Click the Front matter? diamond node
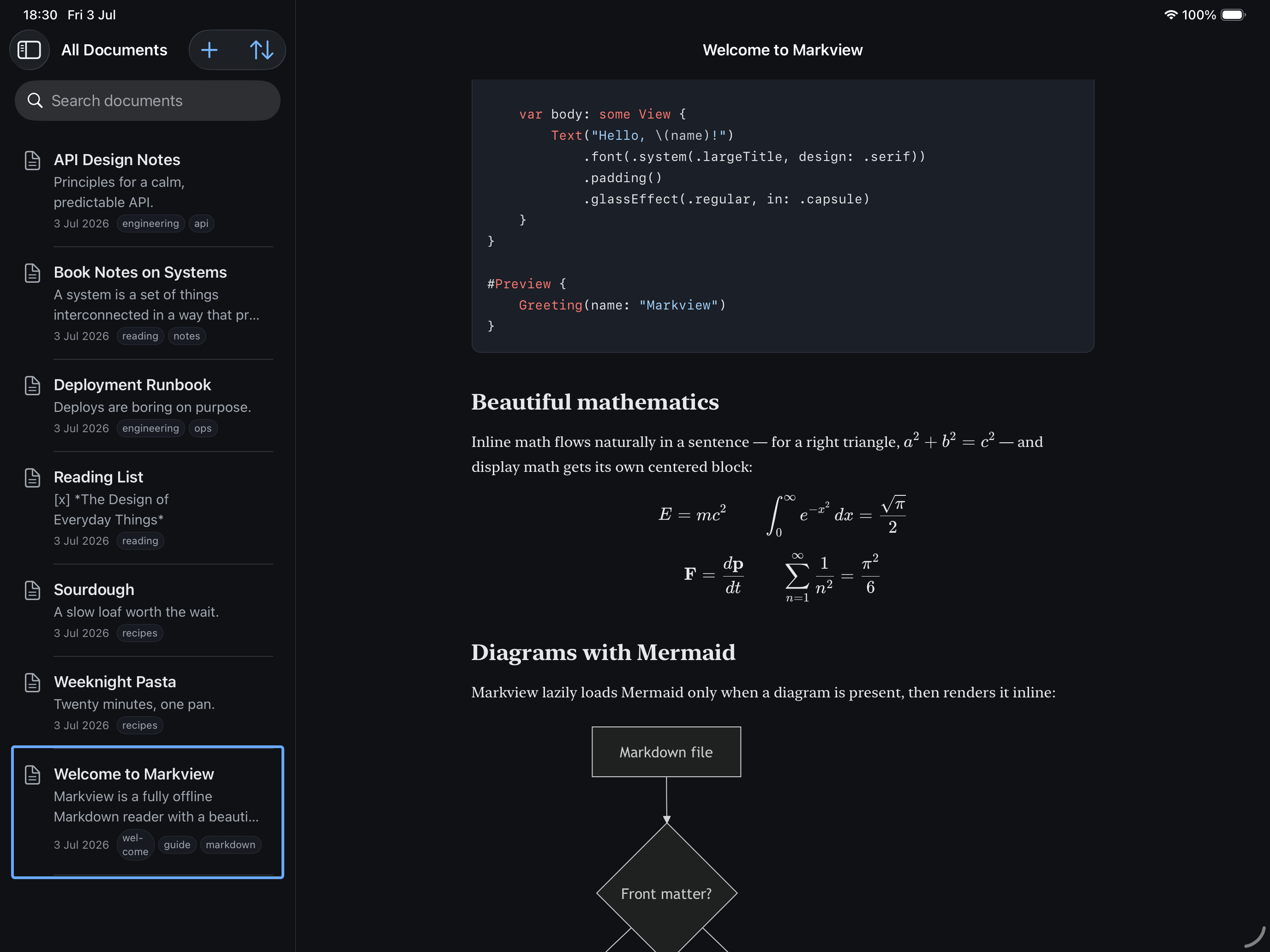The image size is (1270, 952). coord(666,893)
